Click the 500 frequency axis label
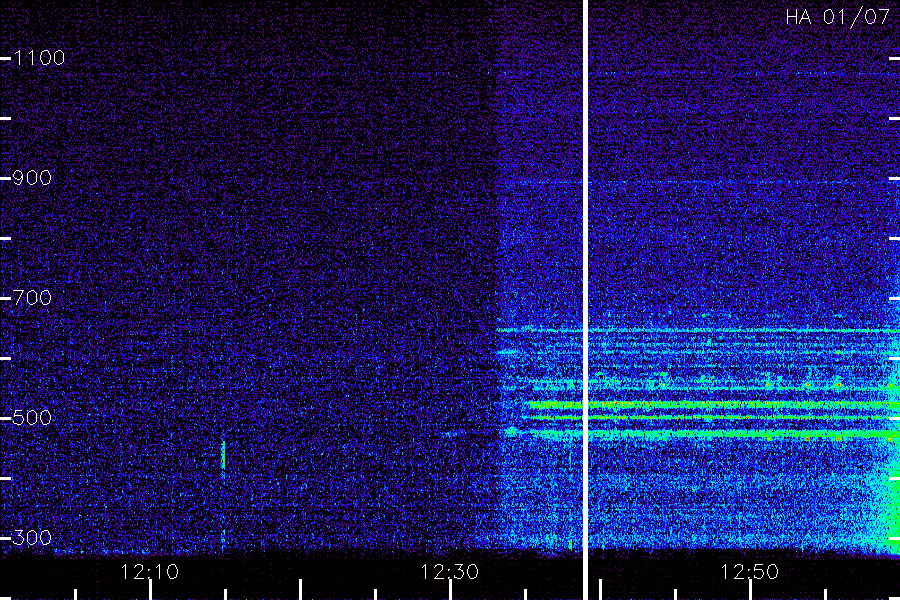Image resolution: width=900 pixels, height=600 pixels. click(x=32, y=417)
